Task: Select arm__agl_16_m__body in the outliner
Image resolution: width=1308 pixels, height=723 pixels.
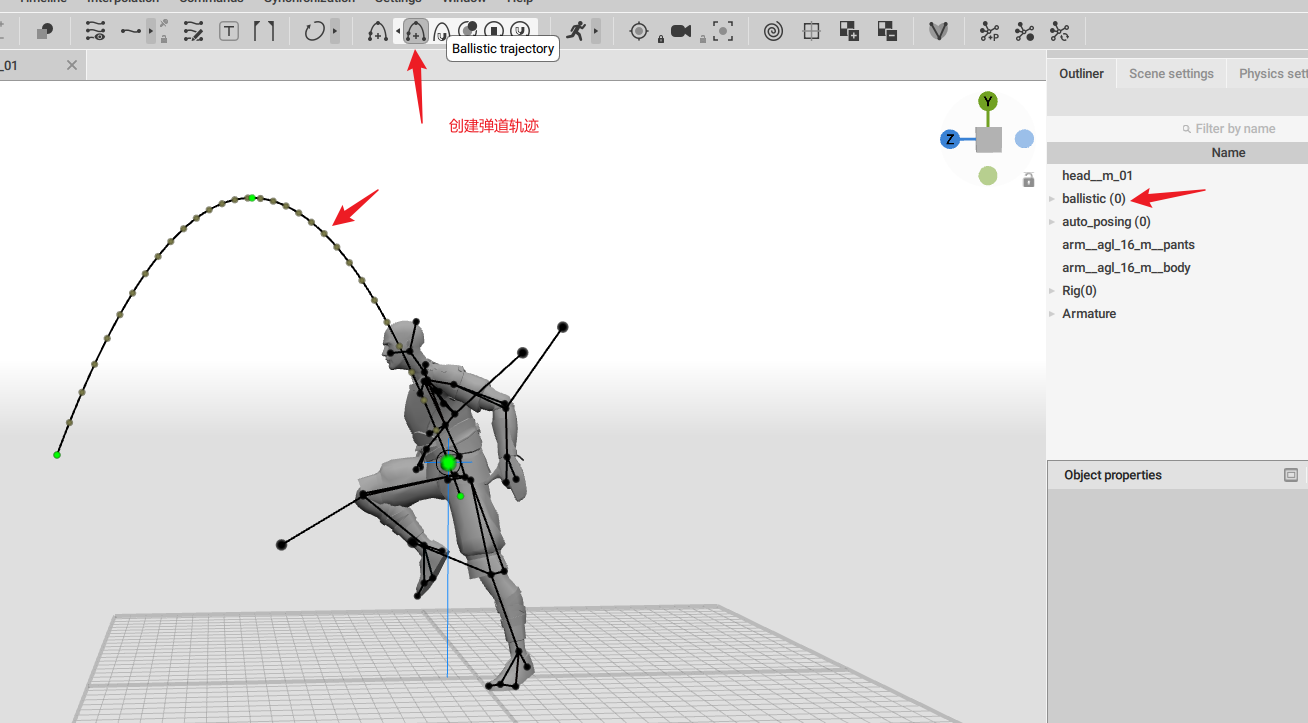Action: 1126,268
